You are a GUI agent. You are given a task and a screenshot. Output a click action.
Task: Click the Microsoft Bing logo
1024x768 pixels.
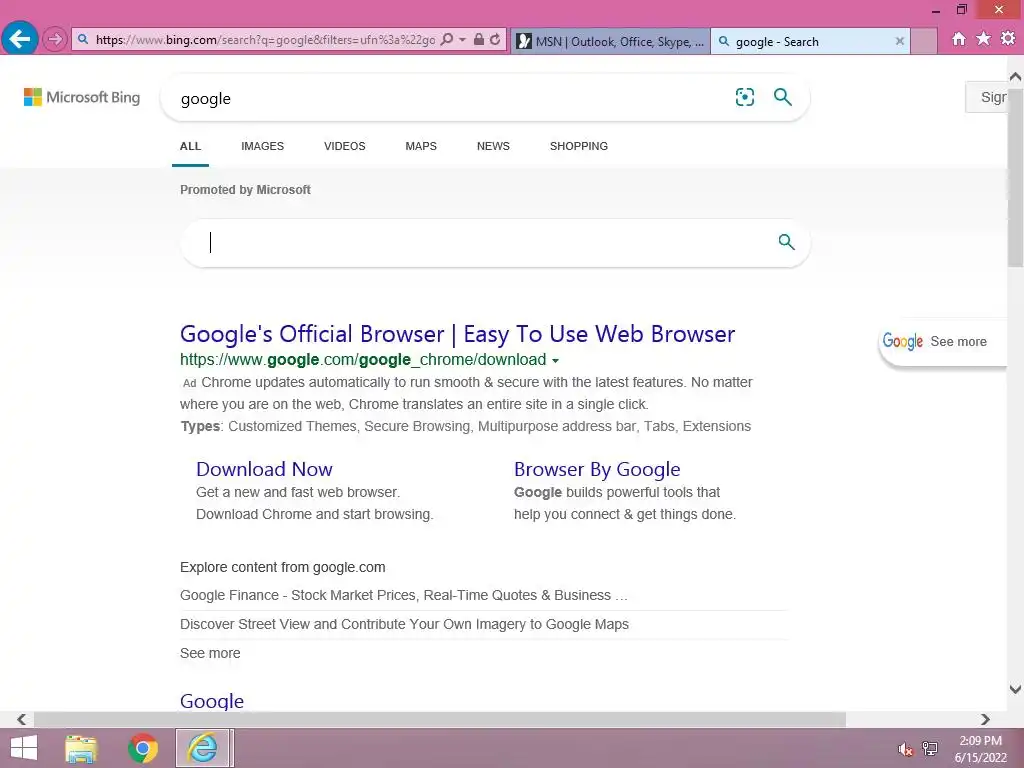click(82, 97)
